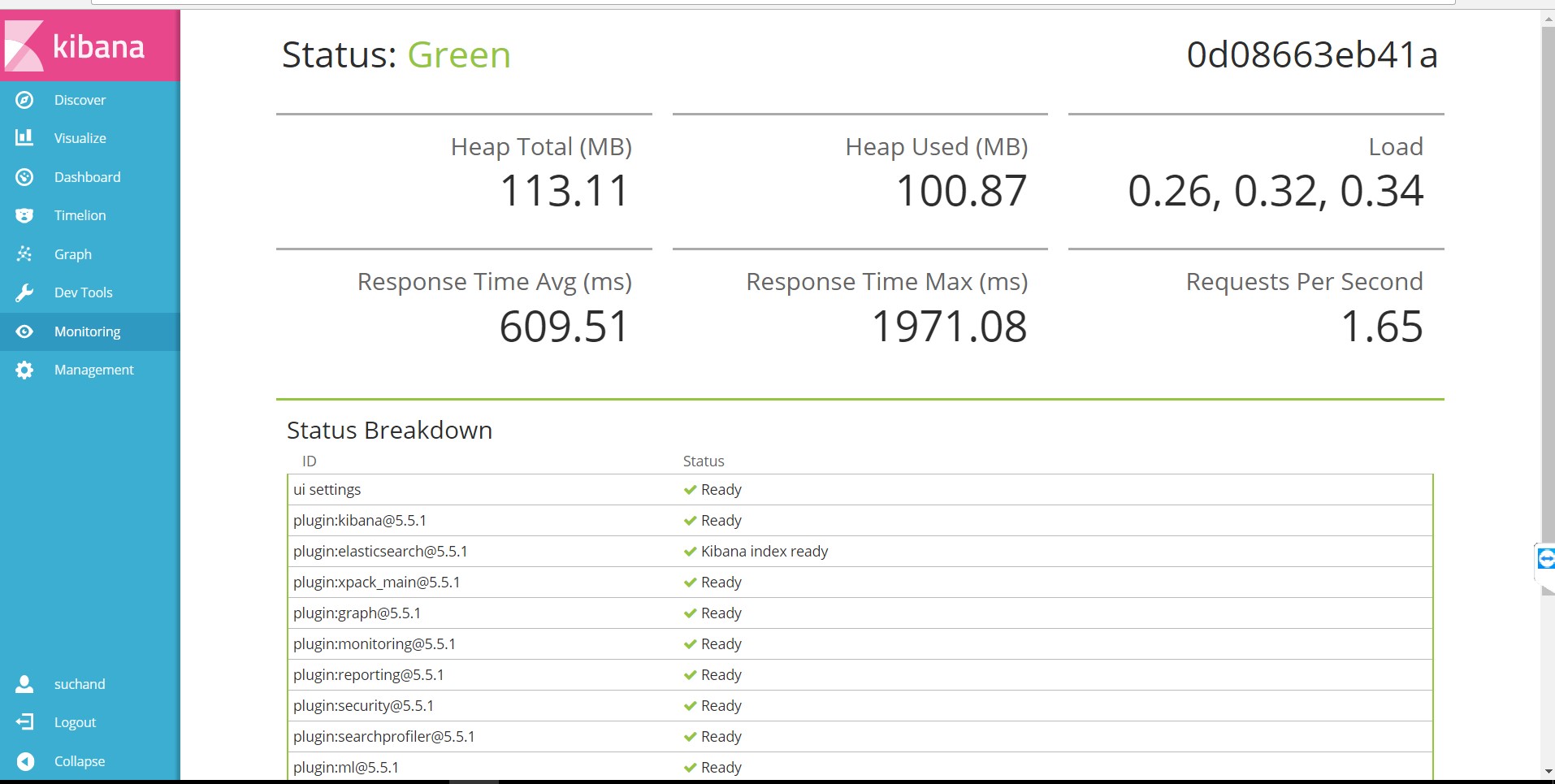Click the plugin:elasticsearch@5.5.1 row
Image resolution: width=1555 pixels, height=784 pixels.
tap(860, 552)
